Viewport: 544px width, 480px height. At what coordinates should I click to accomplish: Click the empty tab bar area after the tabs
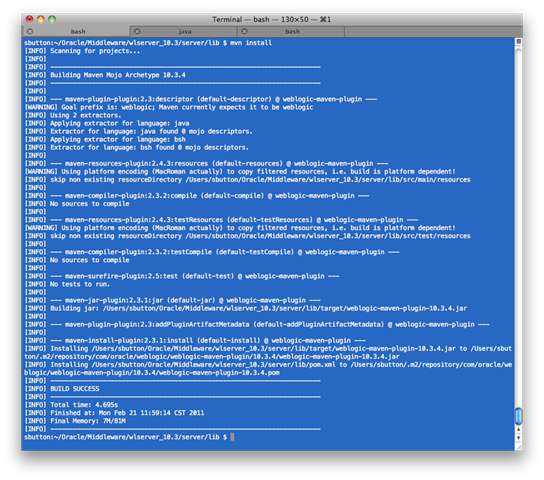[433, 32]
